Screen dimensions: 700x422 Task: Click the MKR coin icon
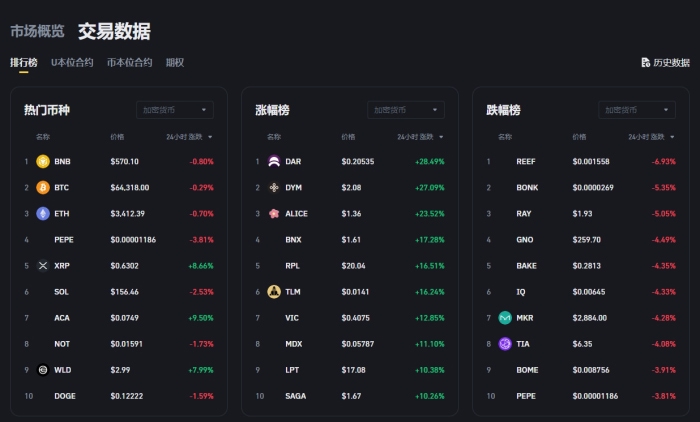[x=505, y=318]
